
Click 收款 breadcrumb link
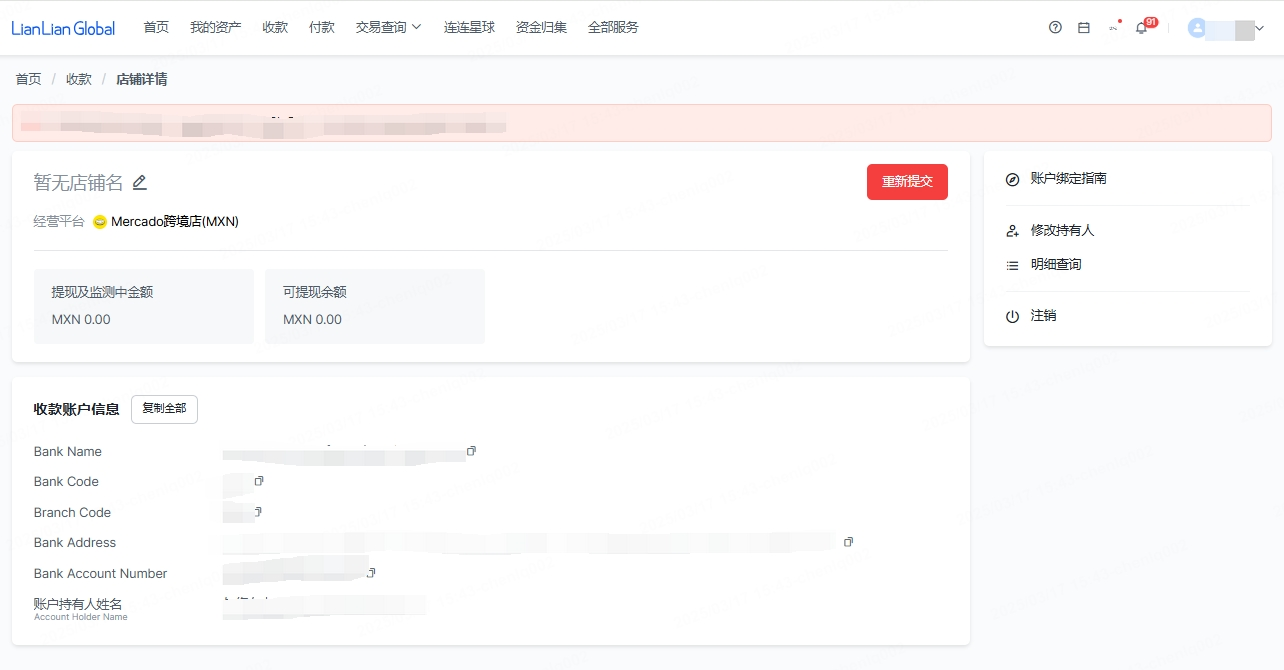pyautogui.click(x=79, y=79)
